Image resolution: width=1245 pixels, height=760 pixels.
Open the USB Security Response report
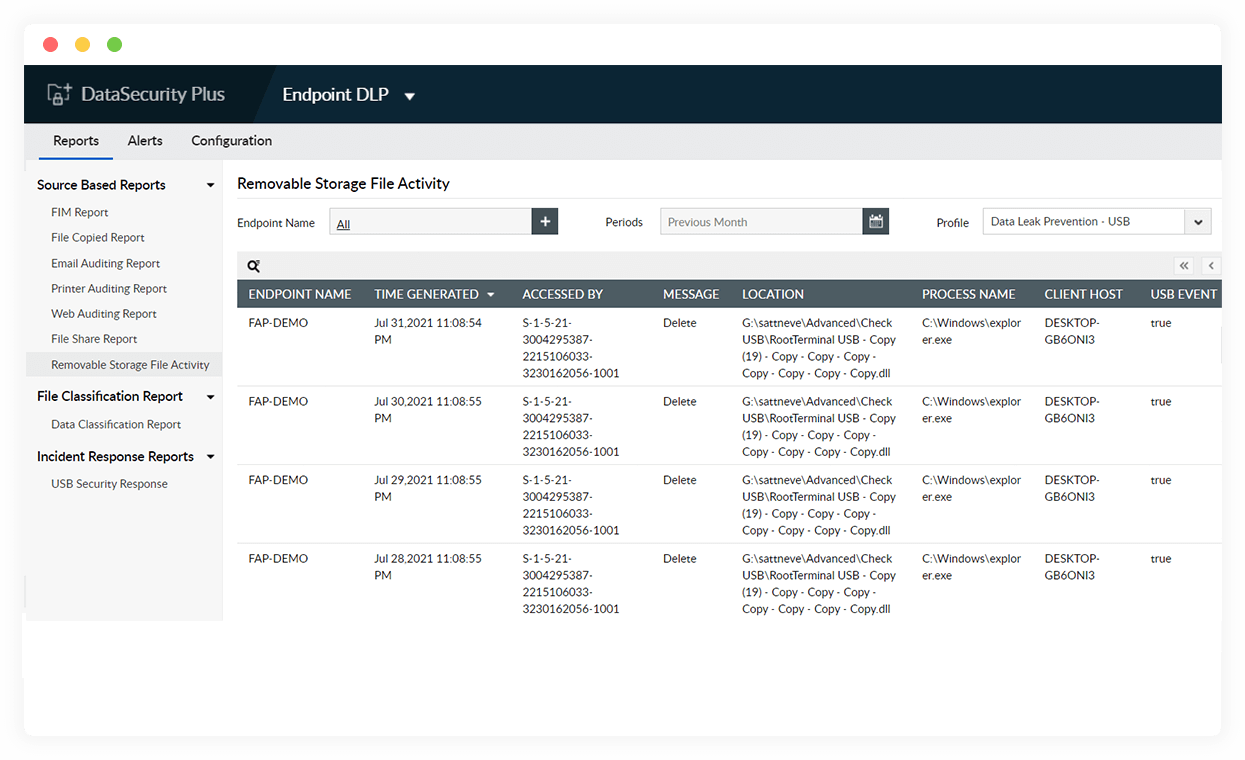[109, 484]
